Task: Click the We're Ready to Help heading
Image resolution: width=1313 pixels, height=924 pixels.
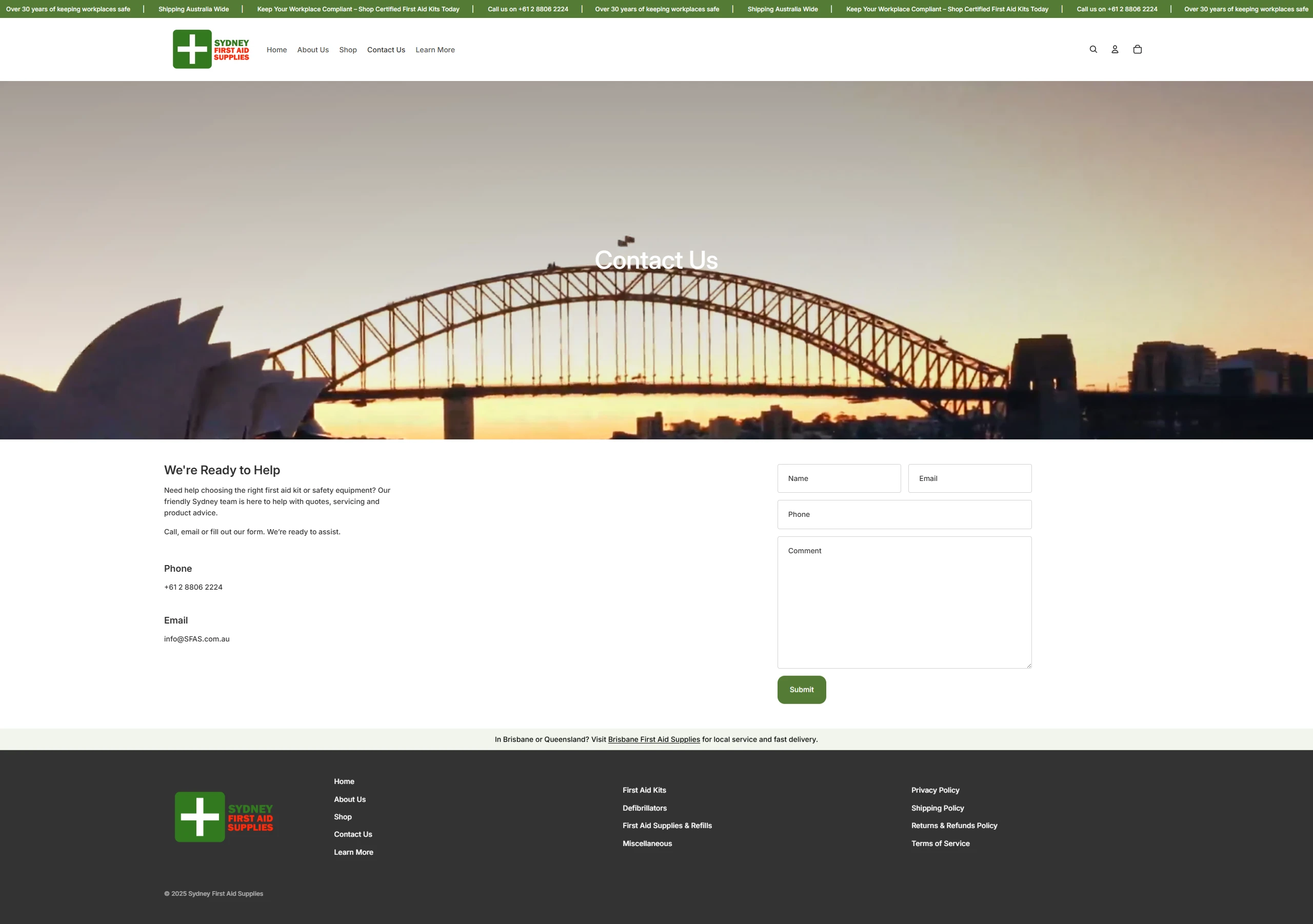Action: click(222, 470)
